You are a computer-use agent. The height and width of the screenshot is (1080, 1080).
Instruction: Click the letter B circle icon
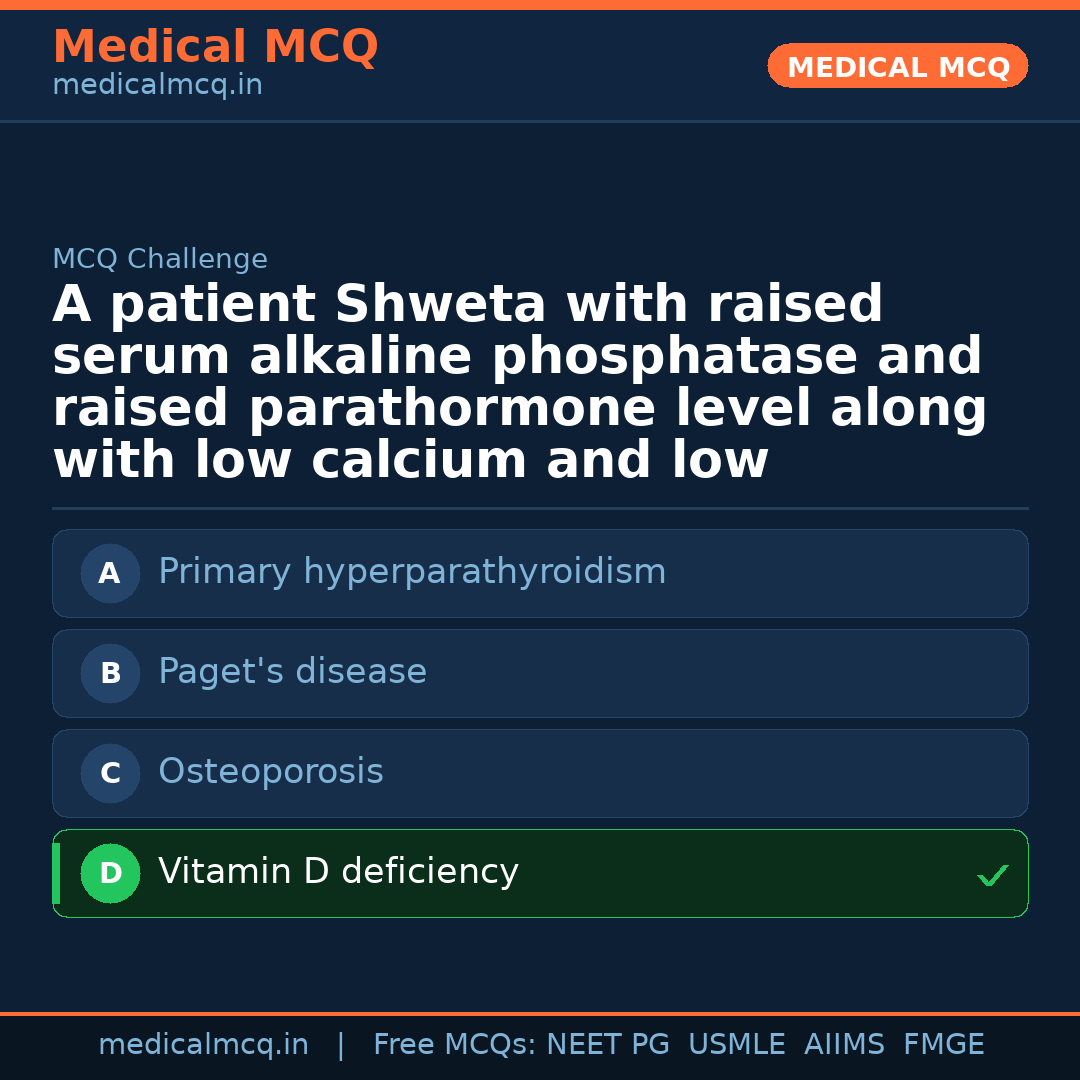point(110,673)
